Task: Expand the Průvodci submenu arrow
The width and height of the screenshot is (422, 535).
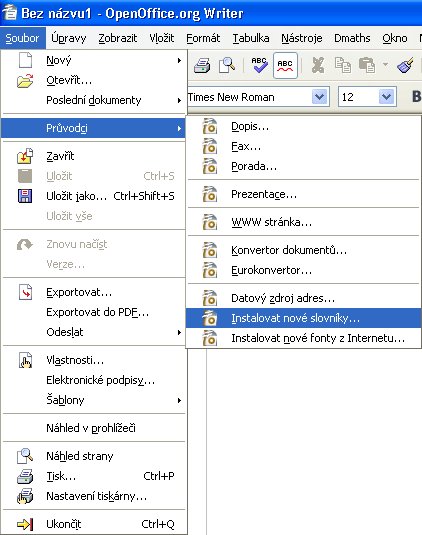Action: click(179, 128)
